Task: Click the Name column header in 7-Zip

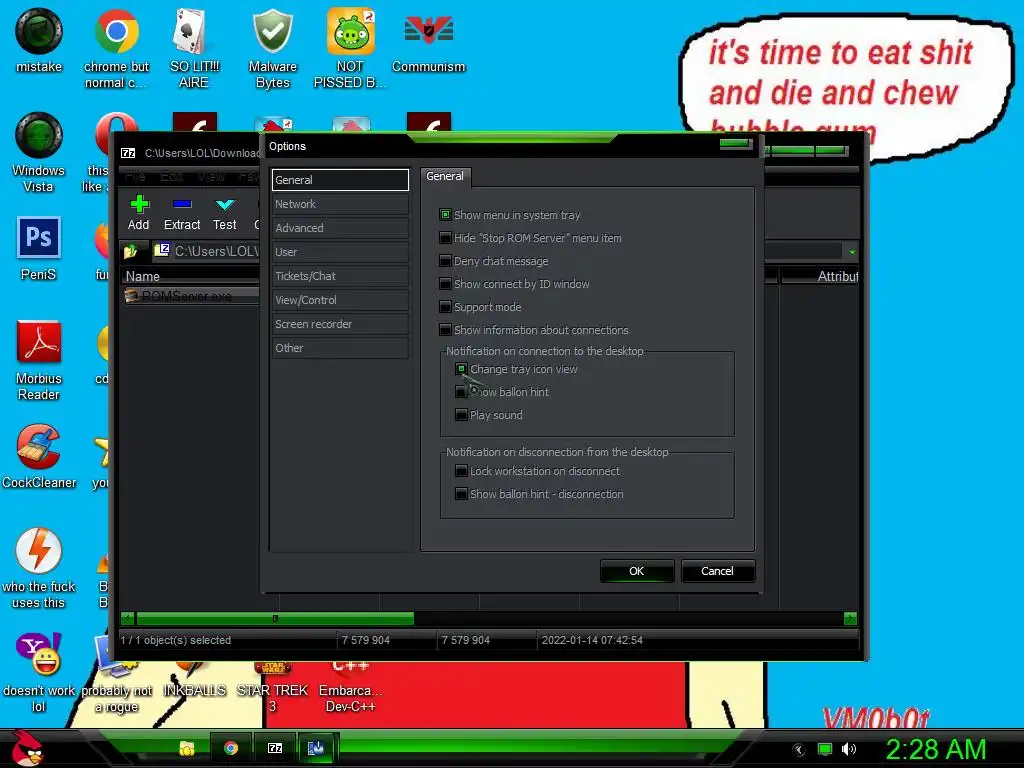Action: coord(189,276)
